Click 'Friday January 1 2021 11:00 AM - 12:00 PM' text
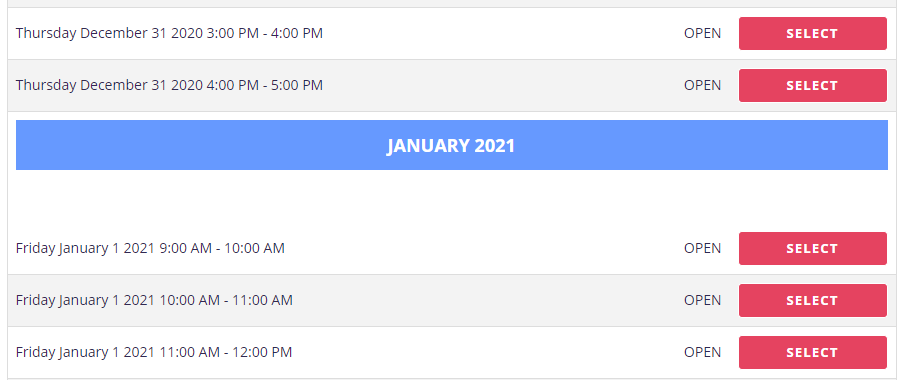 tap(154, 352)
